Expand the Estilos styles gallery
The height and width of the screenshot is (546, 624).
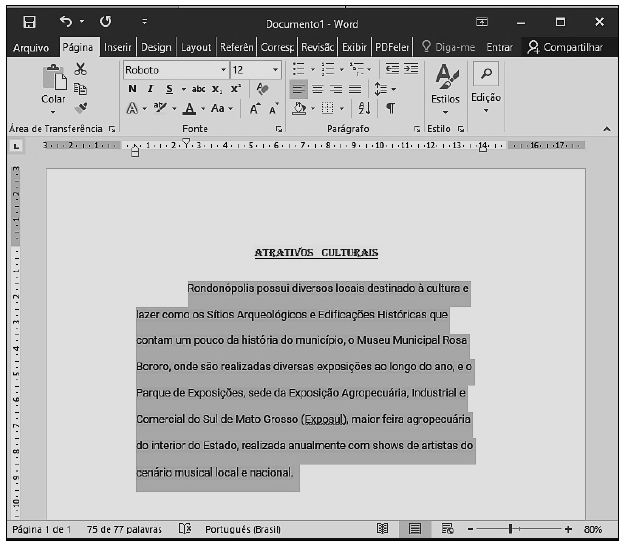tap(445, 84)
